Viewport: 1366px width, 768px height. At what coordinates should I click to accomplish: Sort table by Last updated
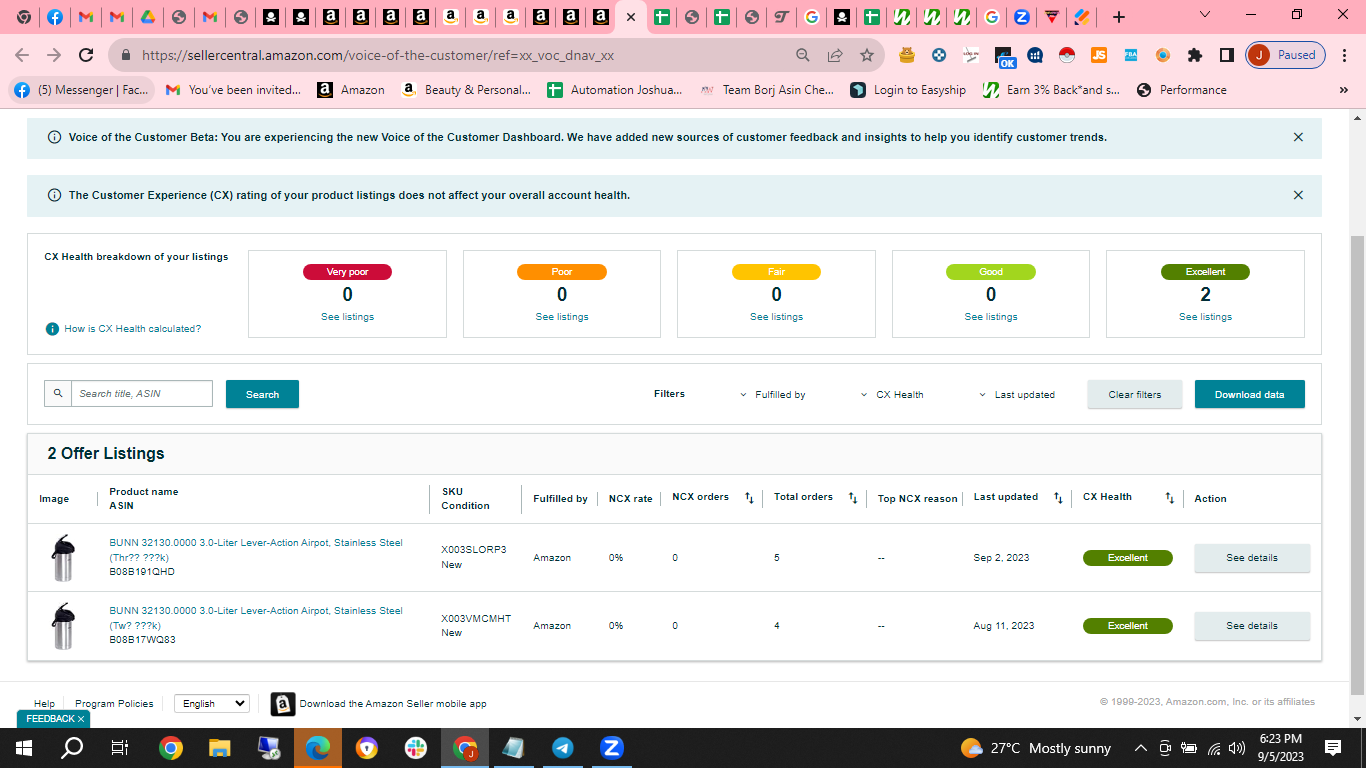click(x=1058, y=498)
